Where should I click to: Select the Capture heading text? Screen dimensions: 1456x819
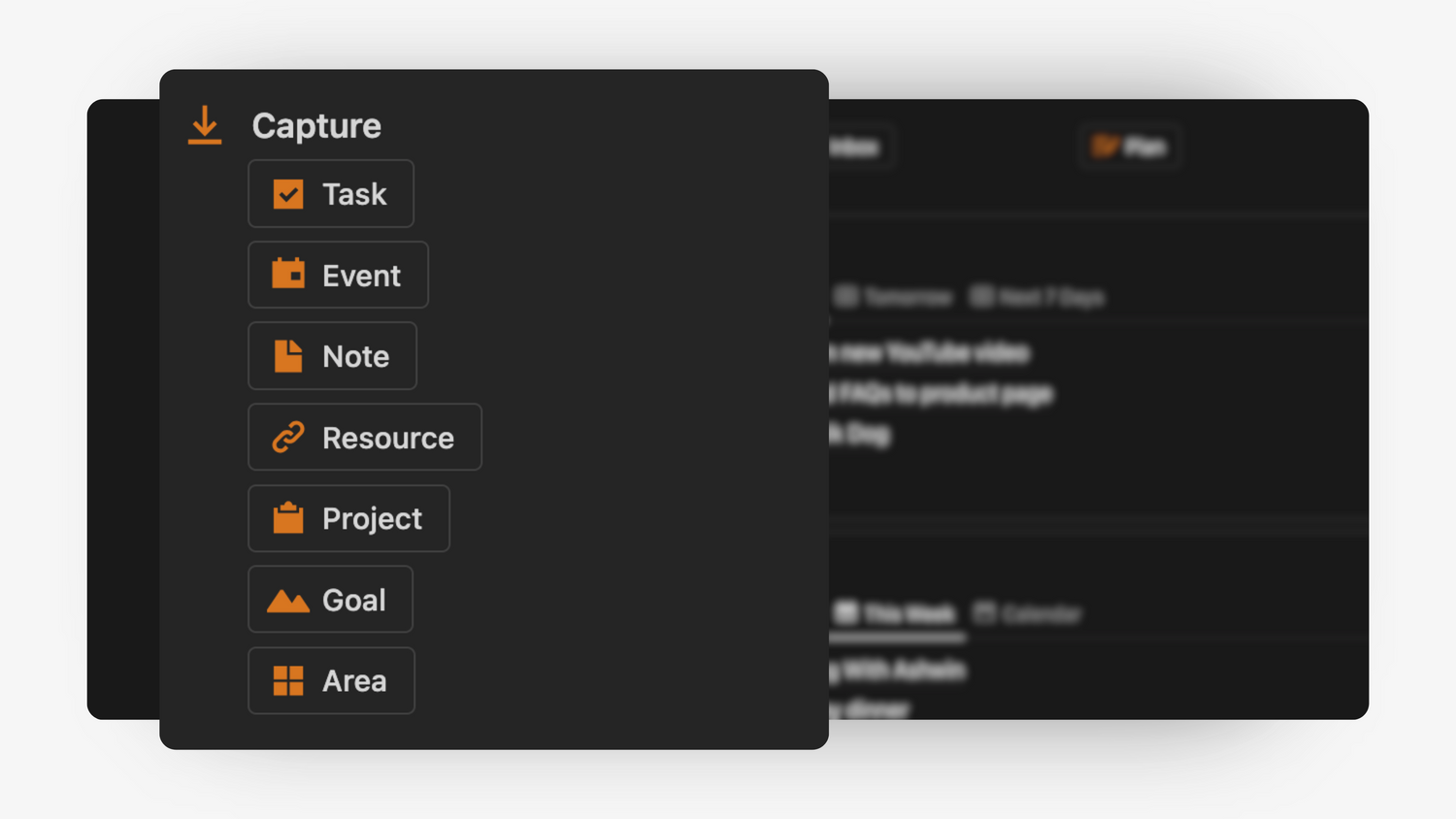tap(316, 126)
